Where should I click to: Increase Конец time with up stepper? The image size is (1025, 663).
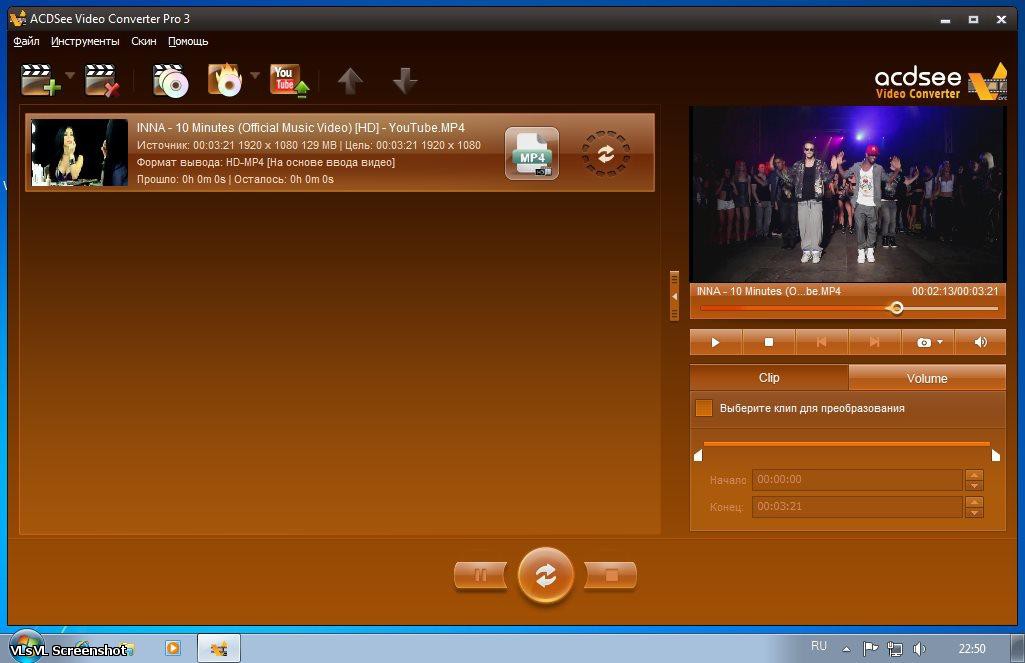(x=974, y=502)
